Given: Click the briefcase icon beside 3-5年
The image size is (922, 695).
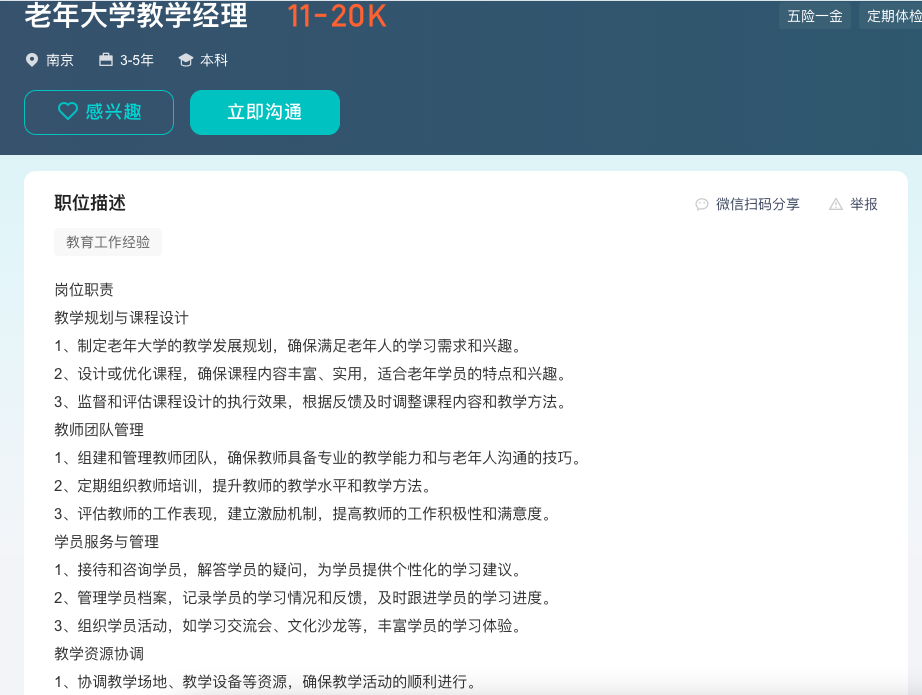Looking at the screenshot, I should [106, 60].
